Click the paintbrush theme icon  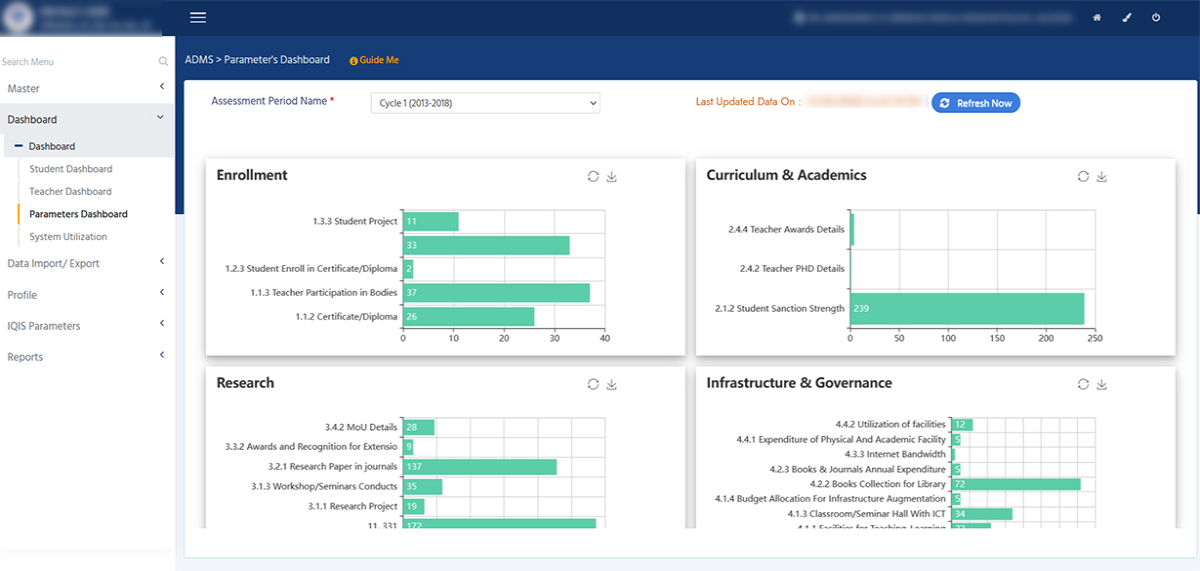click(x=1127, y=18)
